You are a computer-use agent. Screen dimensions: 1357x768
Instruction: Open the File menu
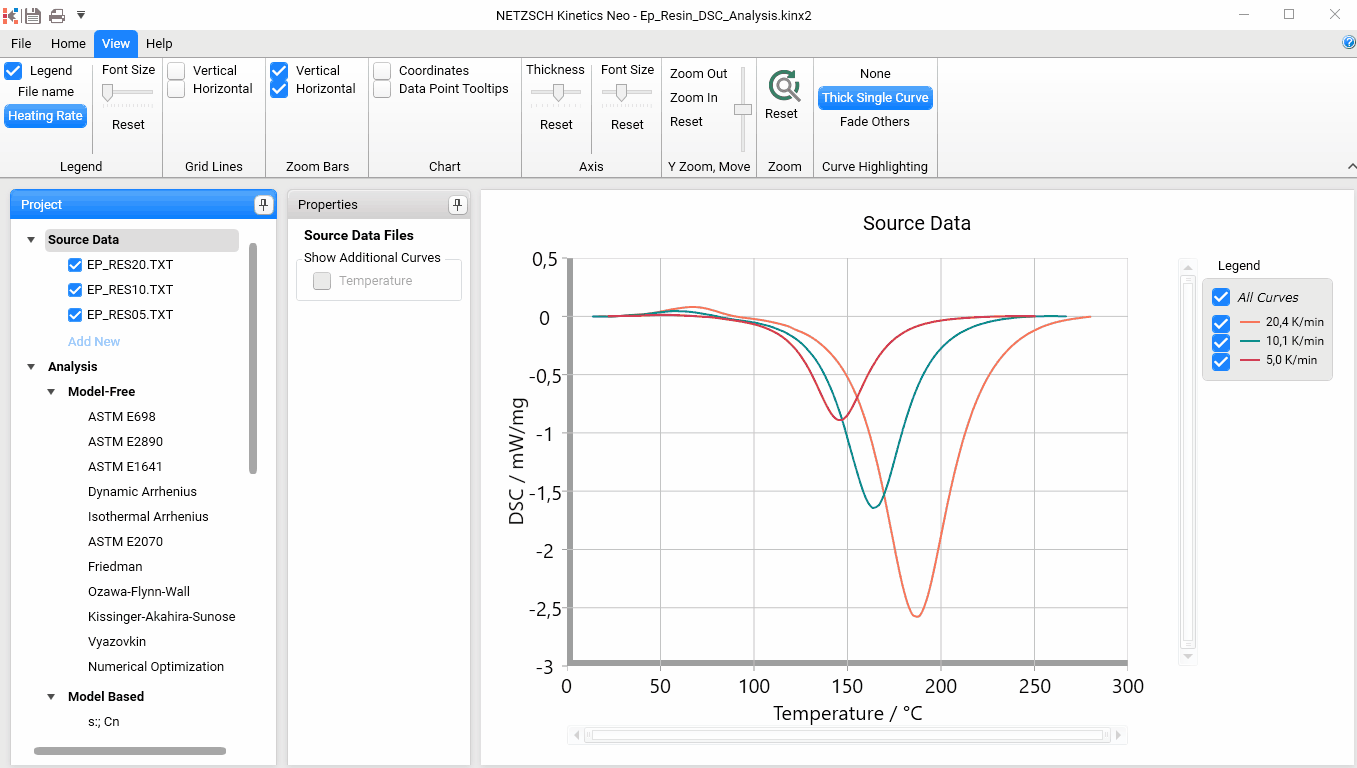pos(21,44)
